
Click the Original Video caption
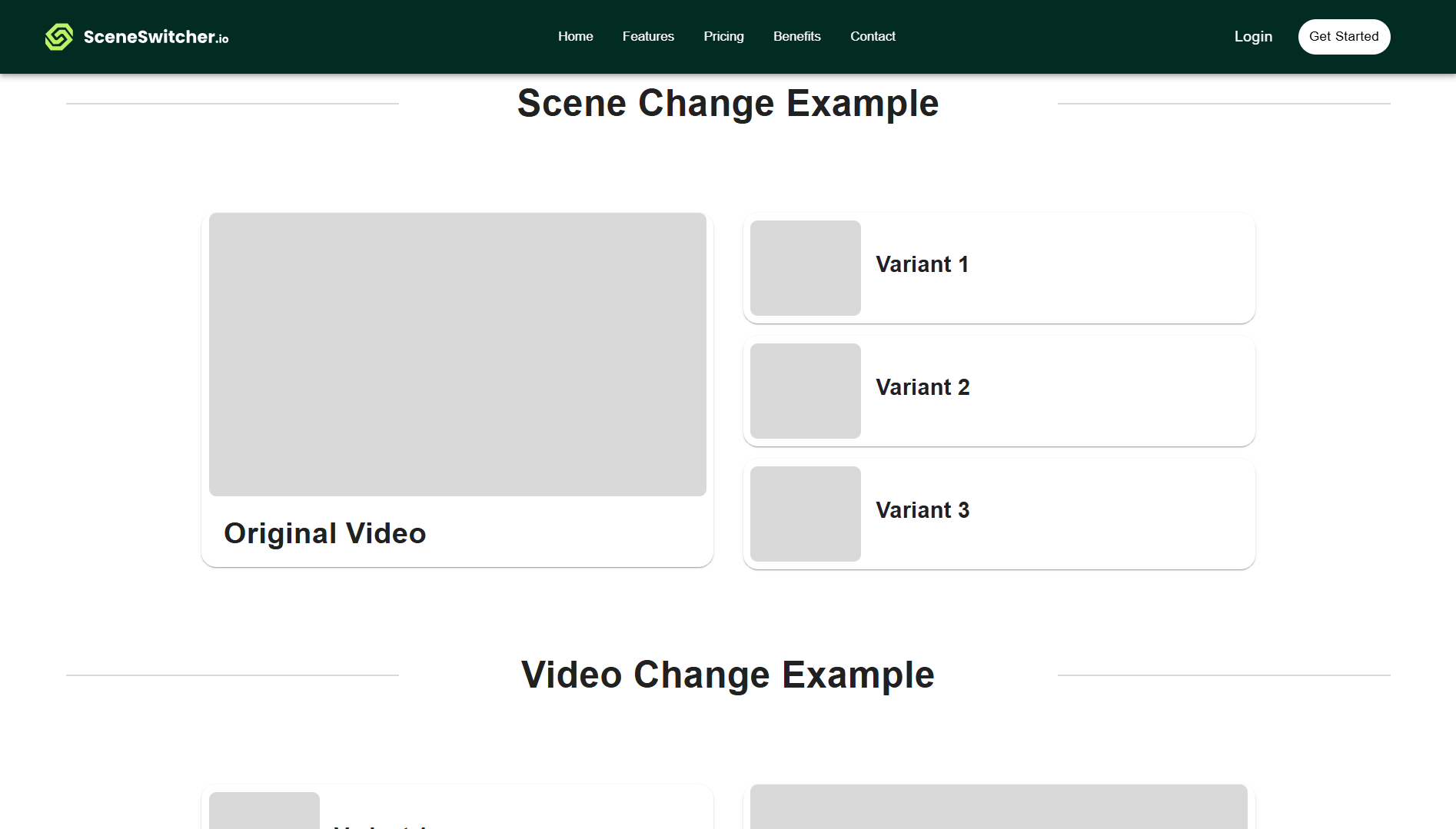(x=324, y=533)
